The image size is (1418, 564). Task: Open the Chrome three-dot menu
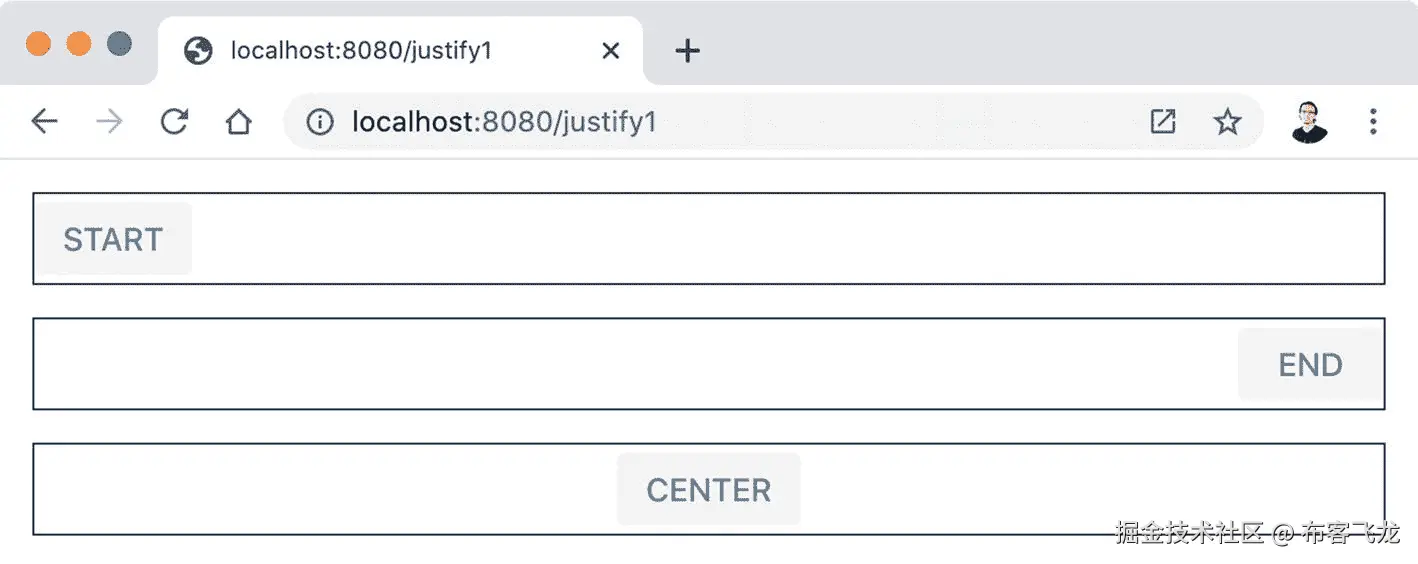point(1373,122)
